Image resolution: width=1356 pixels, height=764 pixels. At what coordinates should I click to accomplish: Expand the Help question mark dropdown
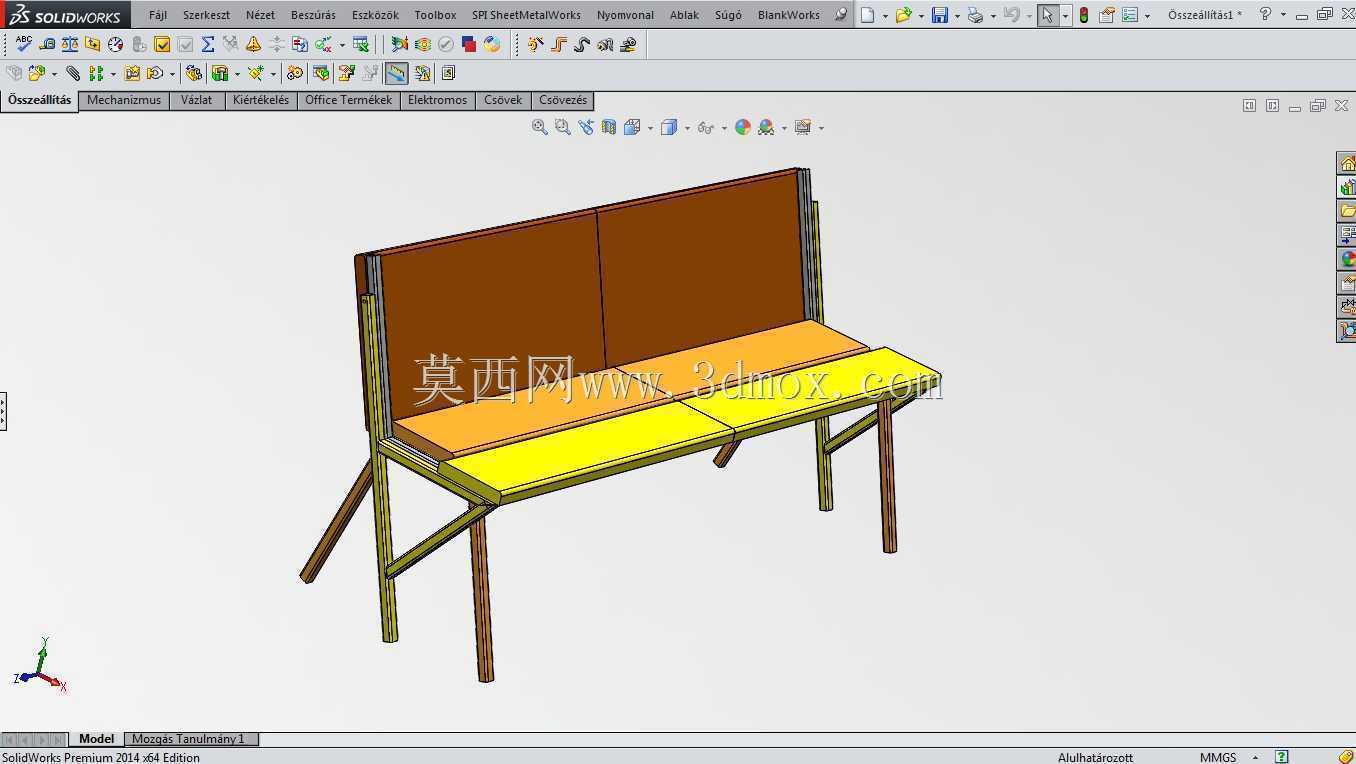(x=1283, y=15)
